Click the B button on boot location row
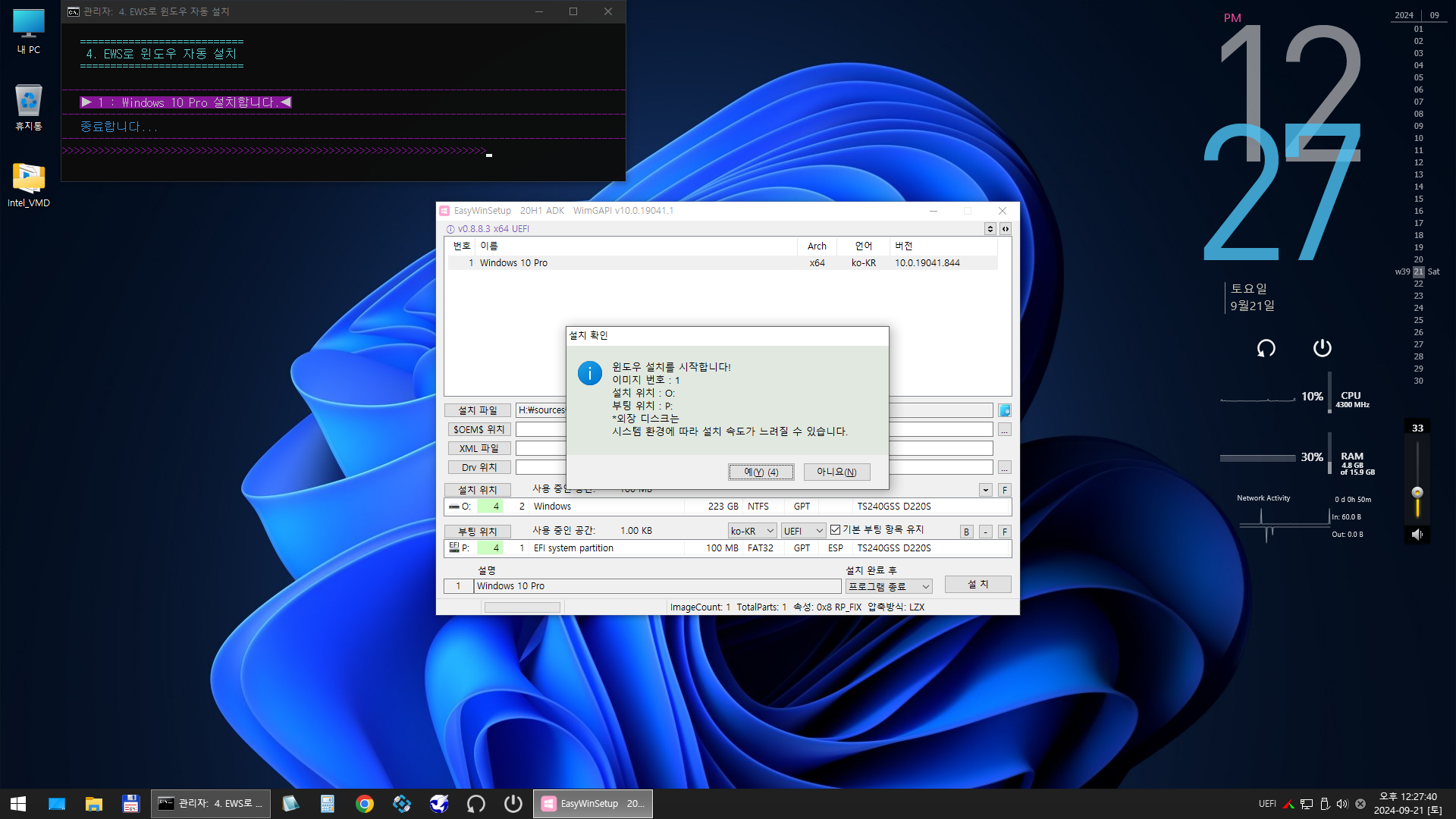 (966, 532)
